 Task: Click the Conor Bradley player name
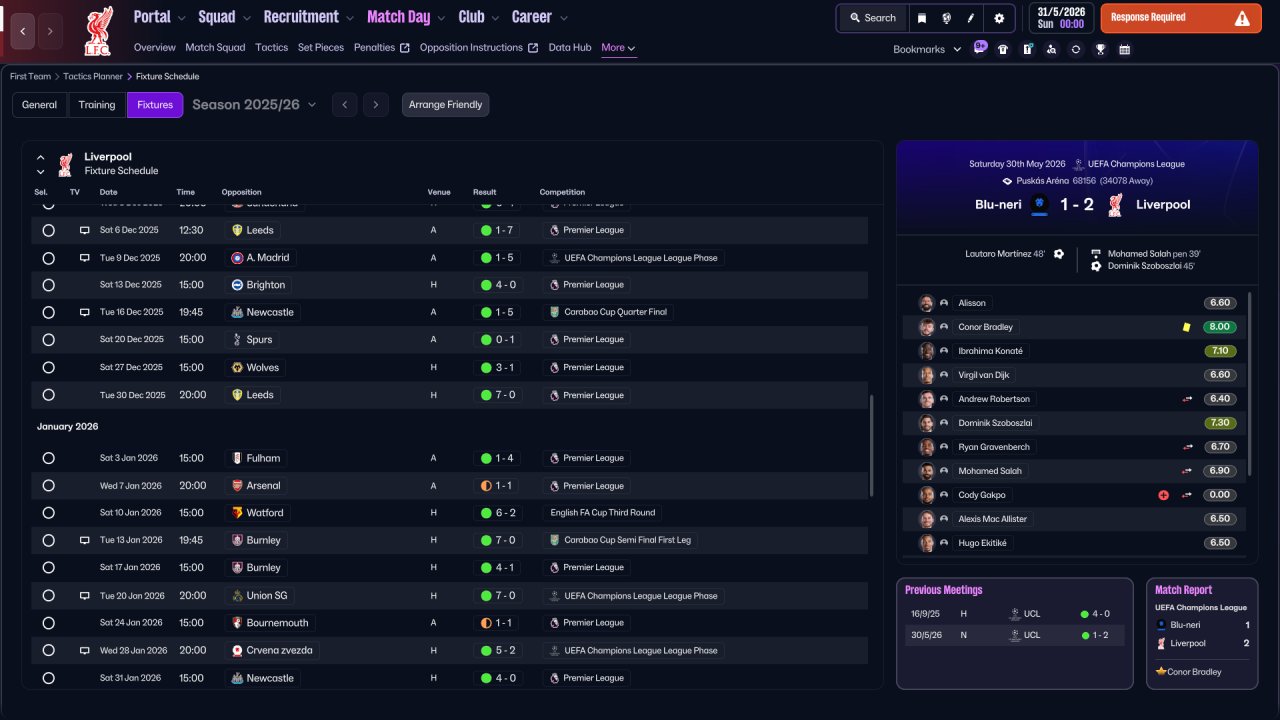986,327
